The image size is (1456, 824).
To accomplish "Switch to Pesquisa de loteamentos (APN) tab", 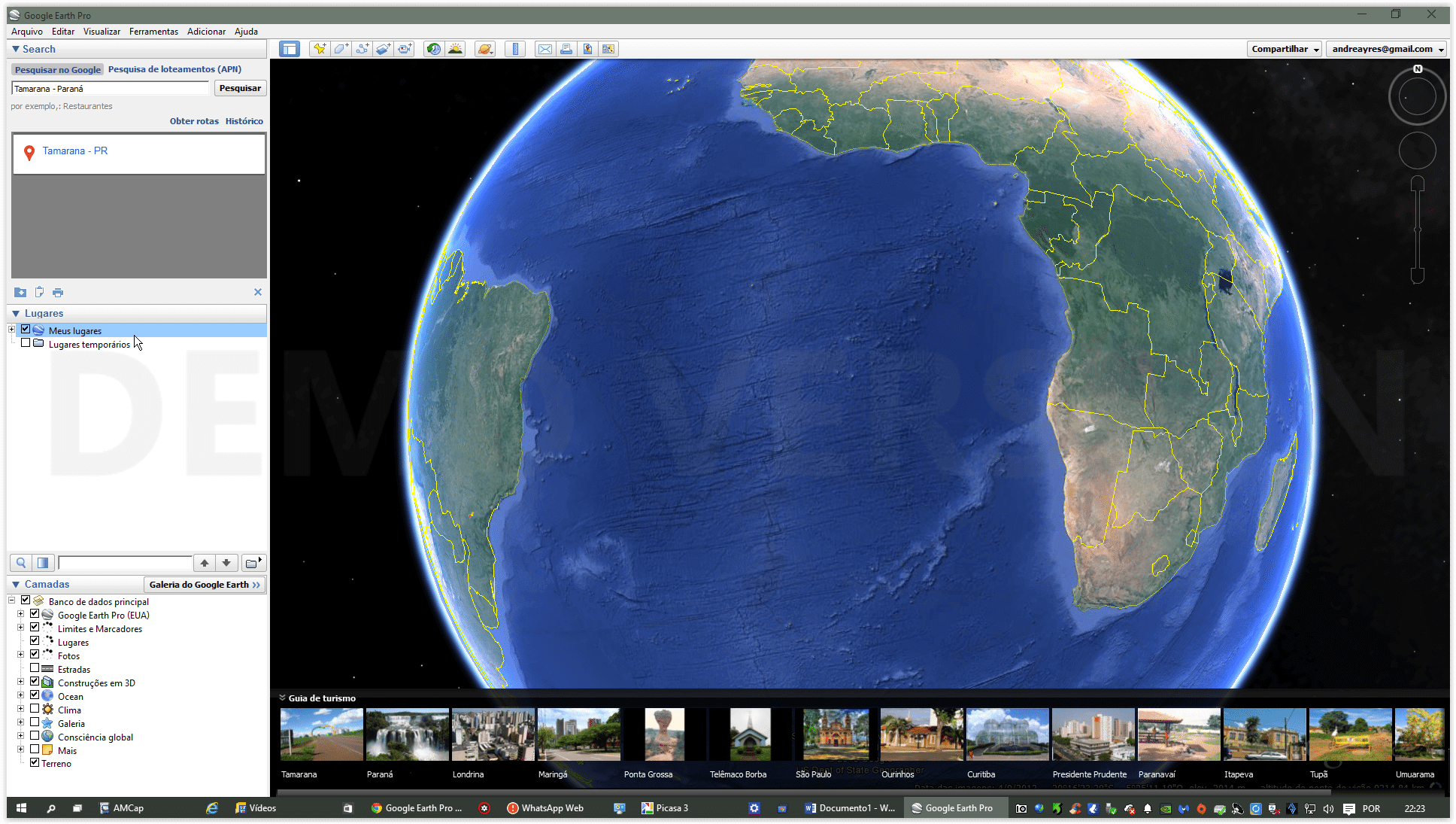I will tap(174, 69).
